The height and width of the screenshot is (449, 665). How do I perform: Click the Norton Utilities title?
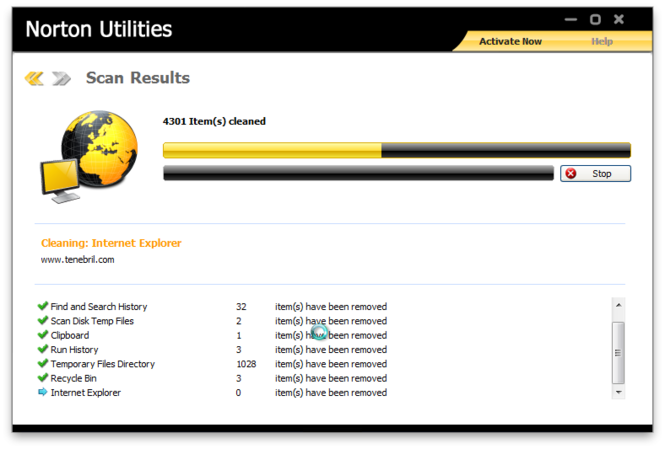click(x=99, y=29)
